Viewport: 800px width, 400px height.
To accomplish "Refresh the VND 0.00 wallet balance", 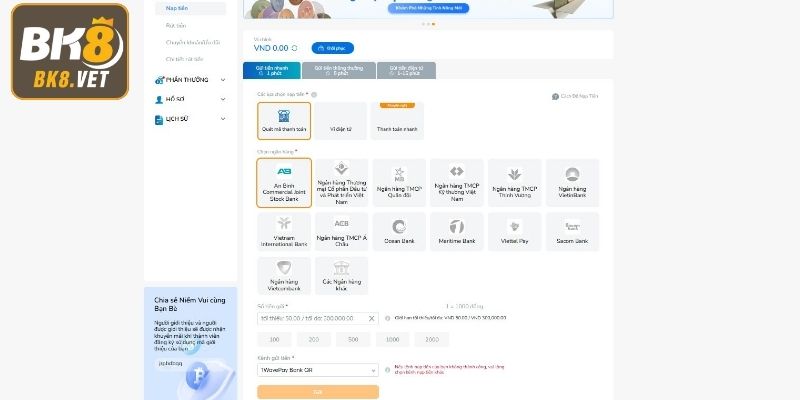I will point(294,48).
